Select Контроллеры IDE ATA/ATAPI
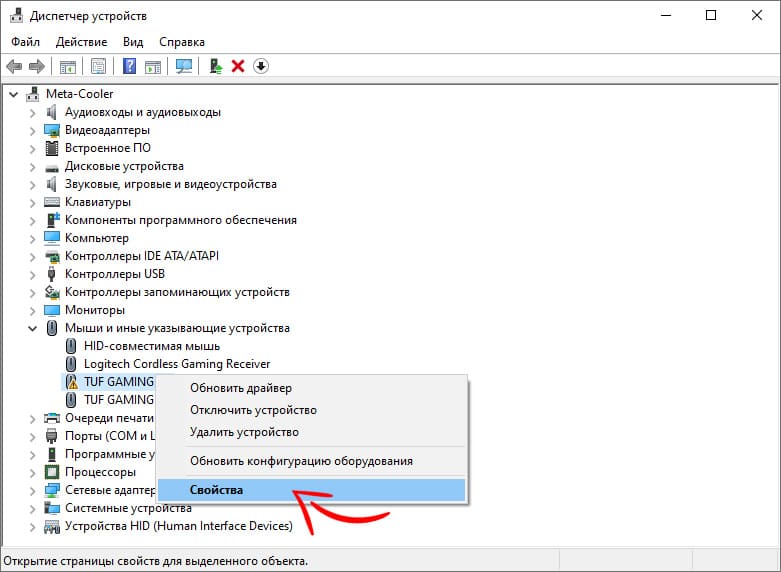Viewport: 781px width, 572px height. coord(142,256)
